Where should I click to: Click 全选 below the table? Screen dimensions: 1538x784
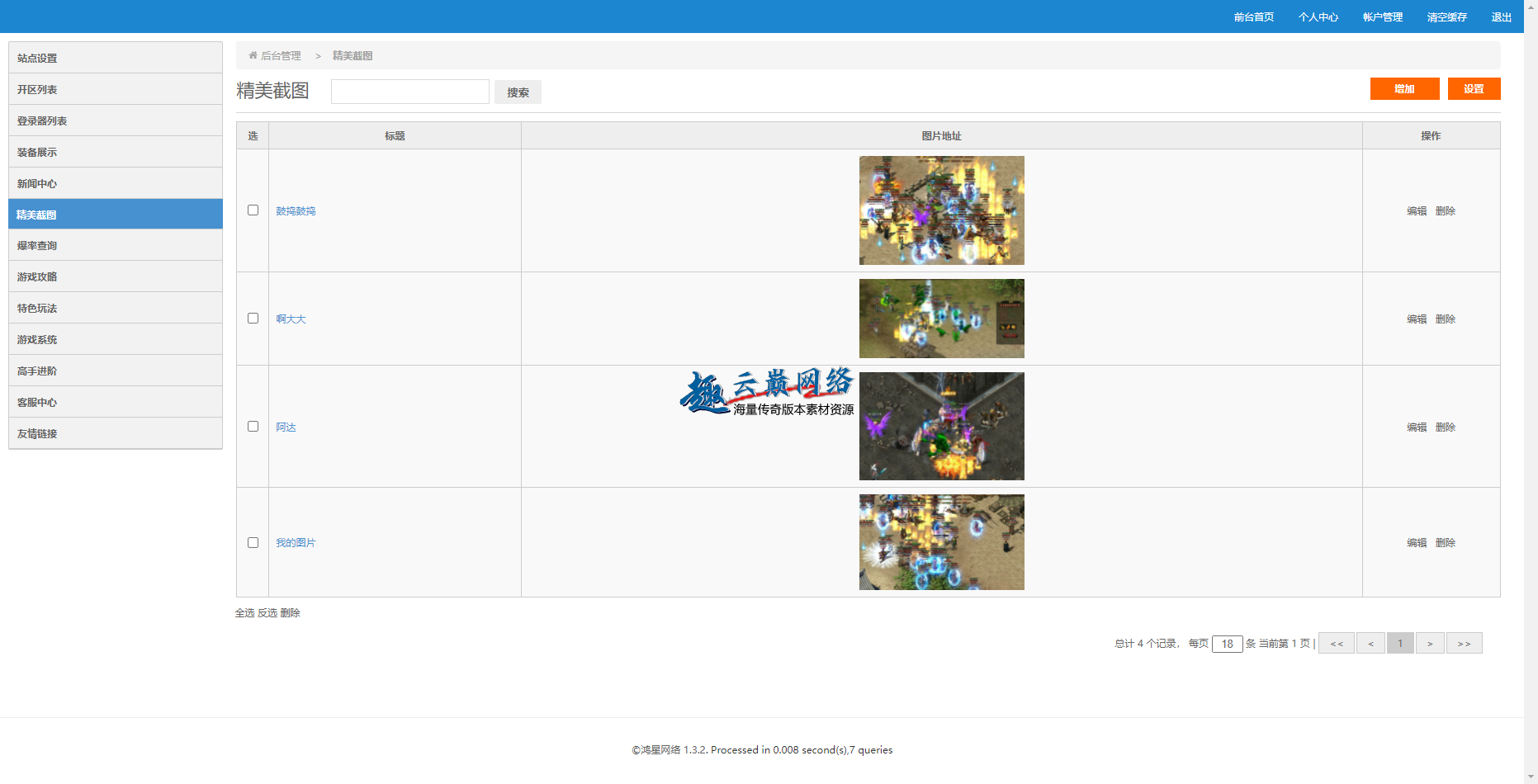[x=245, y=613]
